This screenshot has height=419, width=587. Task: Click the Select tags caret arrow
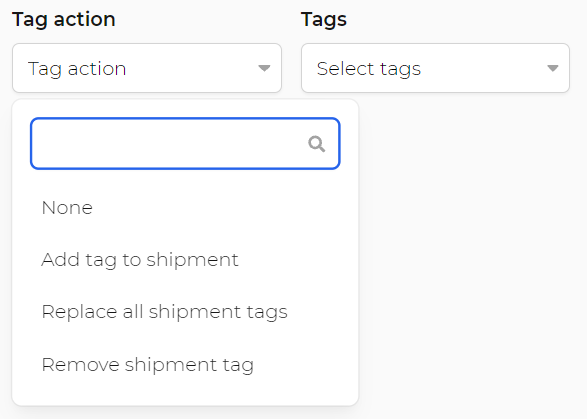553,68
